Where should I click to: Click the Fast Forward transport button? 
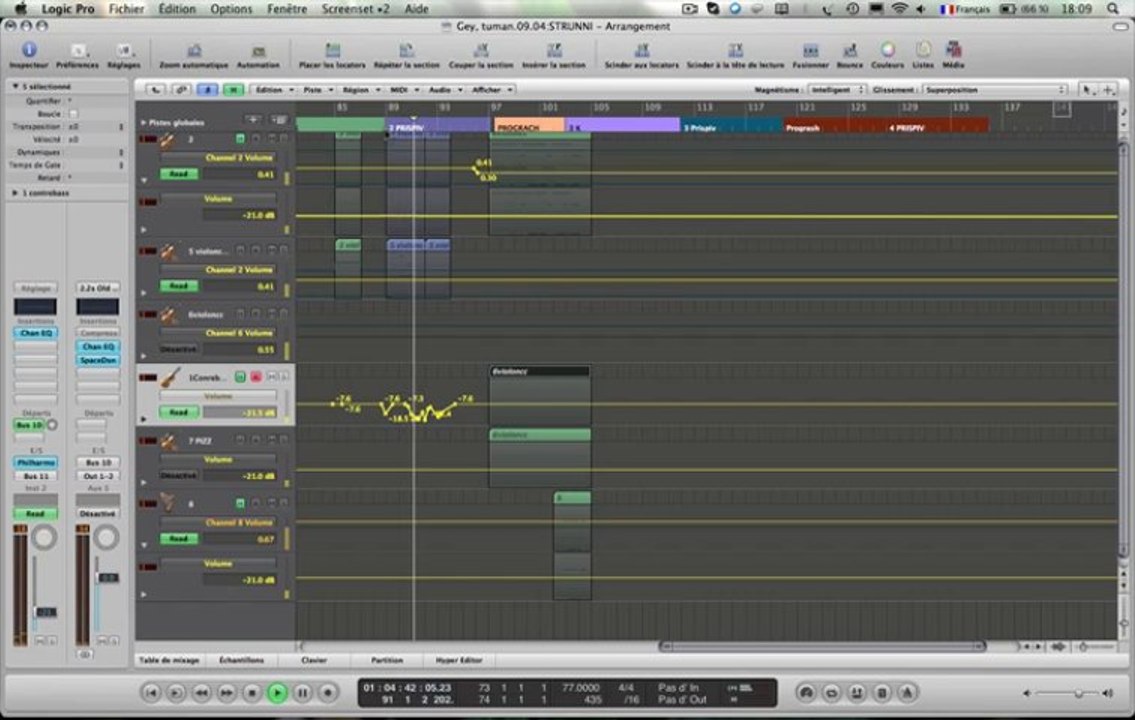tap(227, 693)
